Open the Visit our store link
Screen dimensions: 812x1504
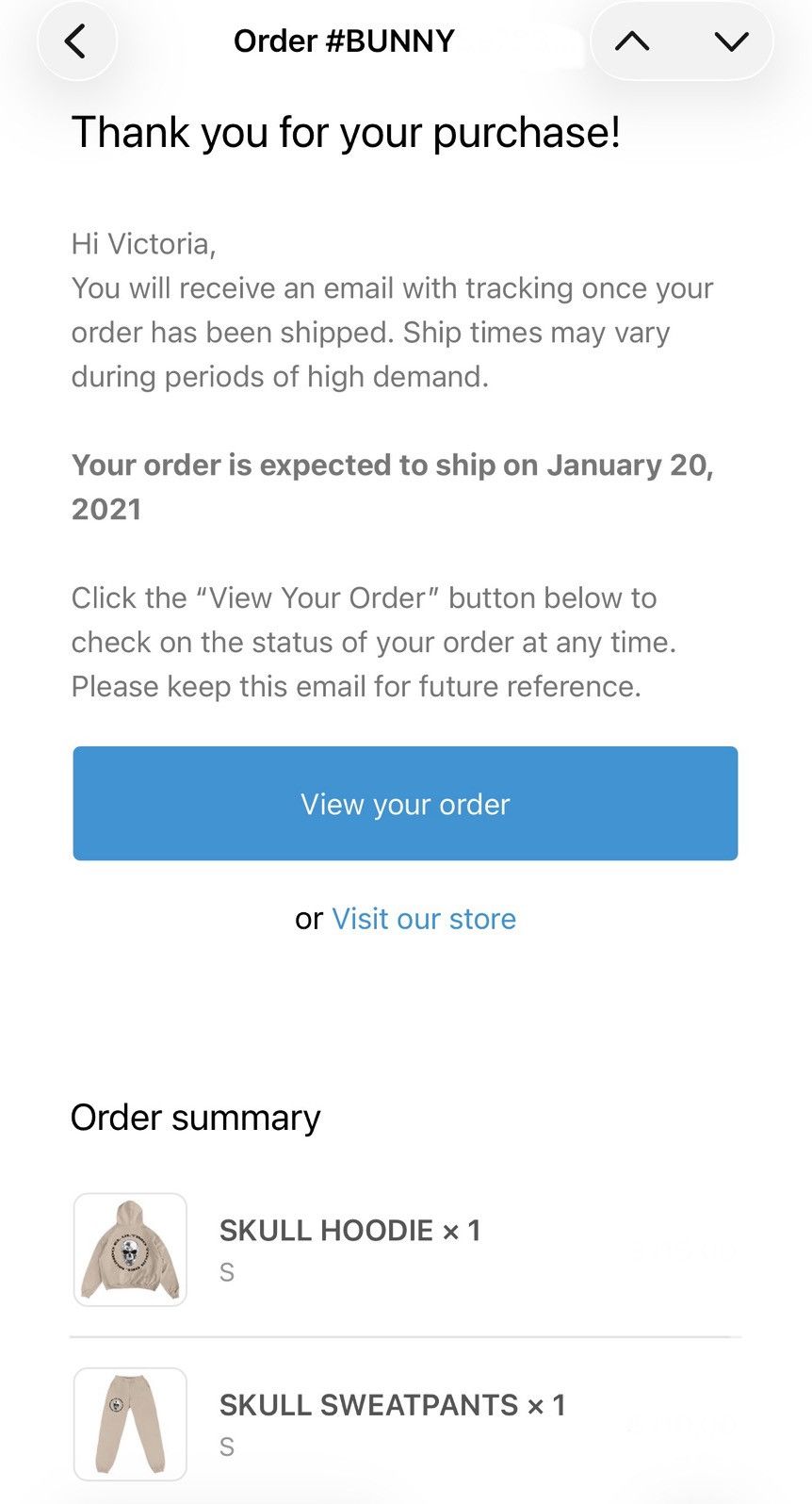click(424, 918)
